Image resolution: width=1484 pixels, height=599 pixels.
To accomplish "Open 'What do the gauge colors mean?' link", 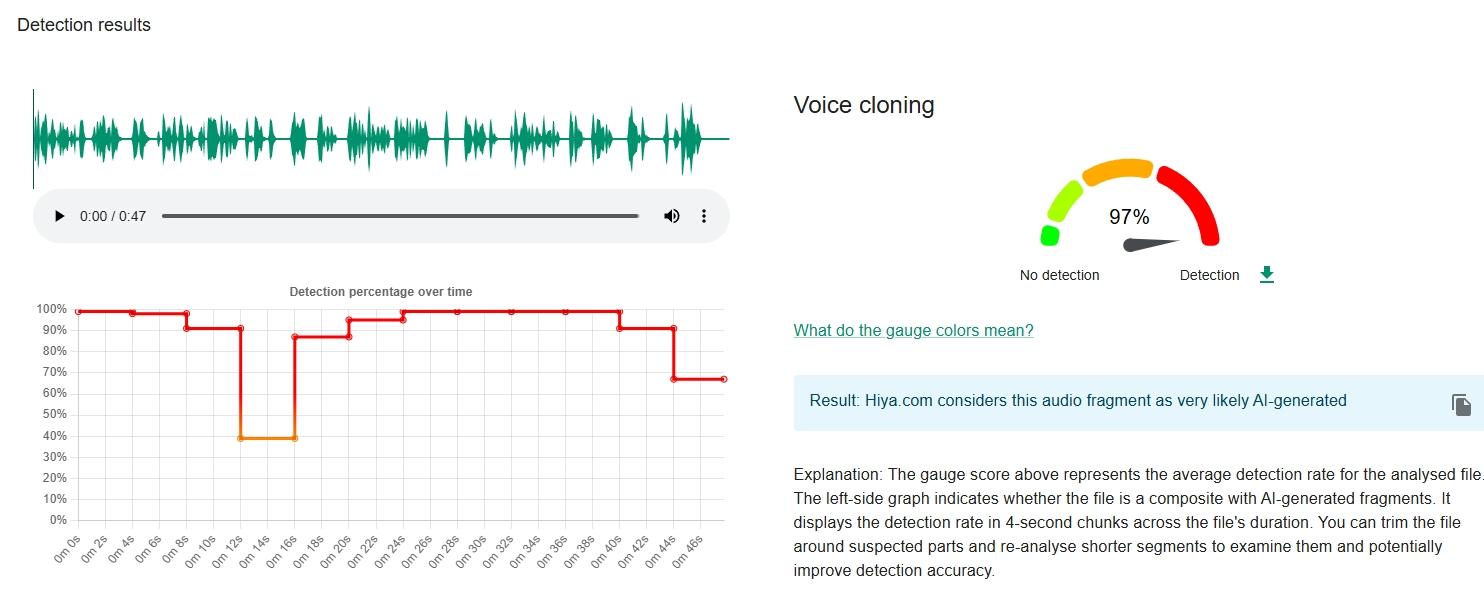I will (x=913, y=330).
